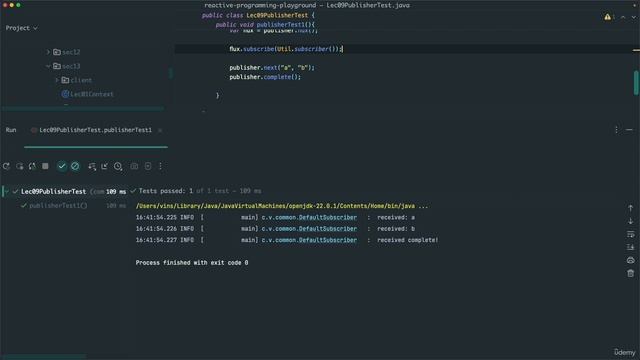The height and width of the screenshot is (360, 640).
Task: Click the bottom status progress bar
Action: coord(44,357)
